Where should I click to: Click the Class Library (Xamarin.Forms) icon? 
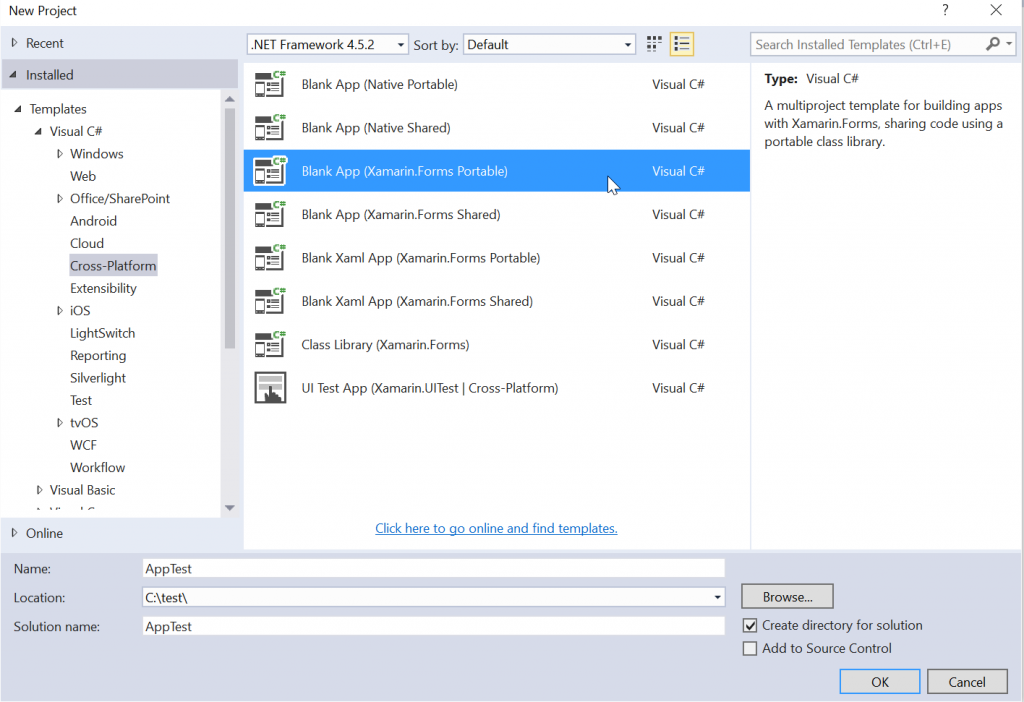point(270,345)
